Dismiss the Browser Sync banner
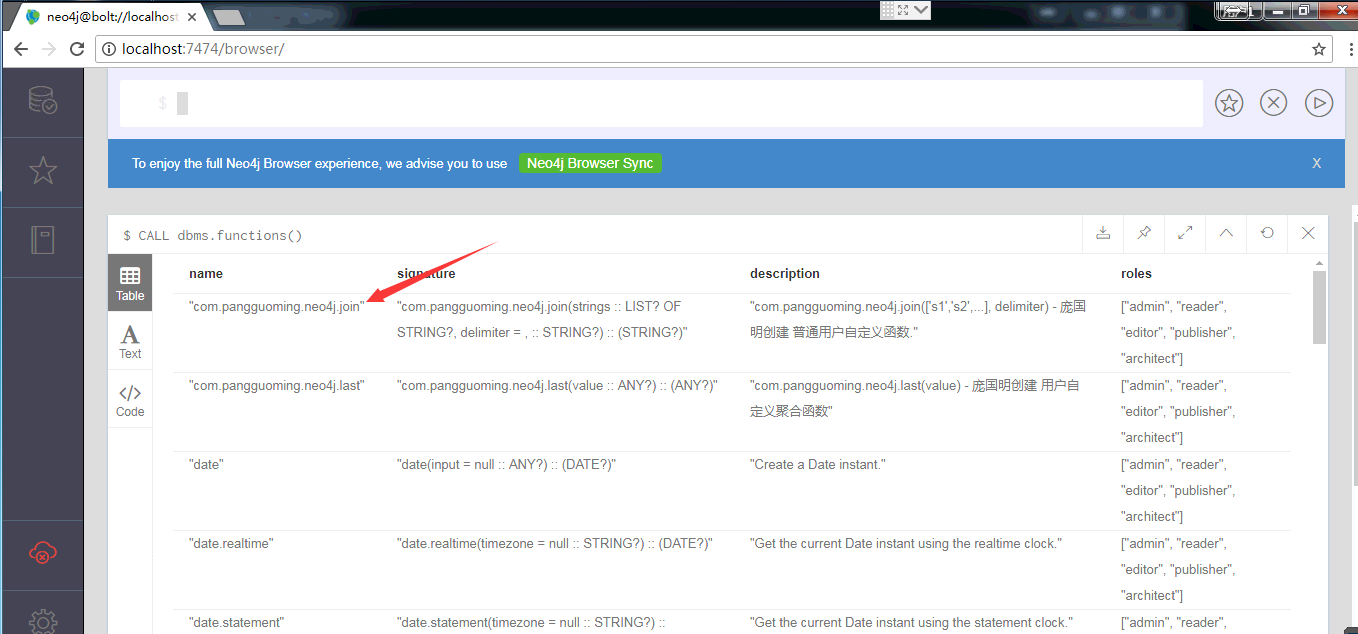The width and height of the screenshot is (1358, 634). [x=1317, y=163]
